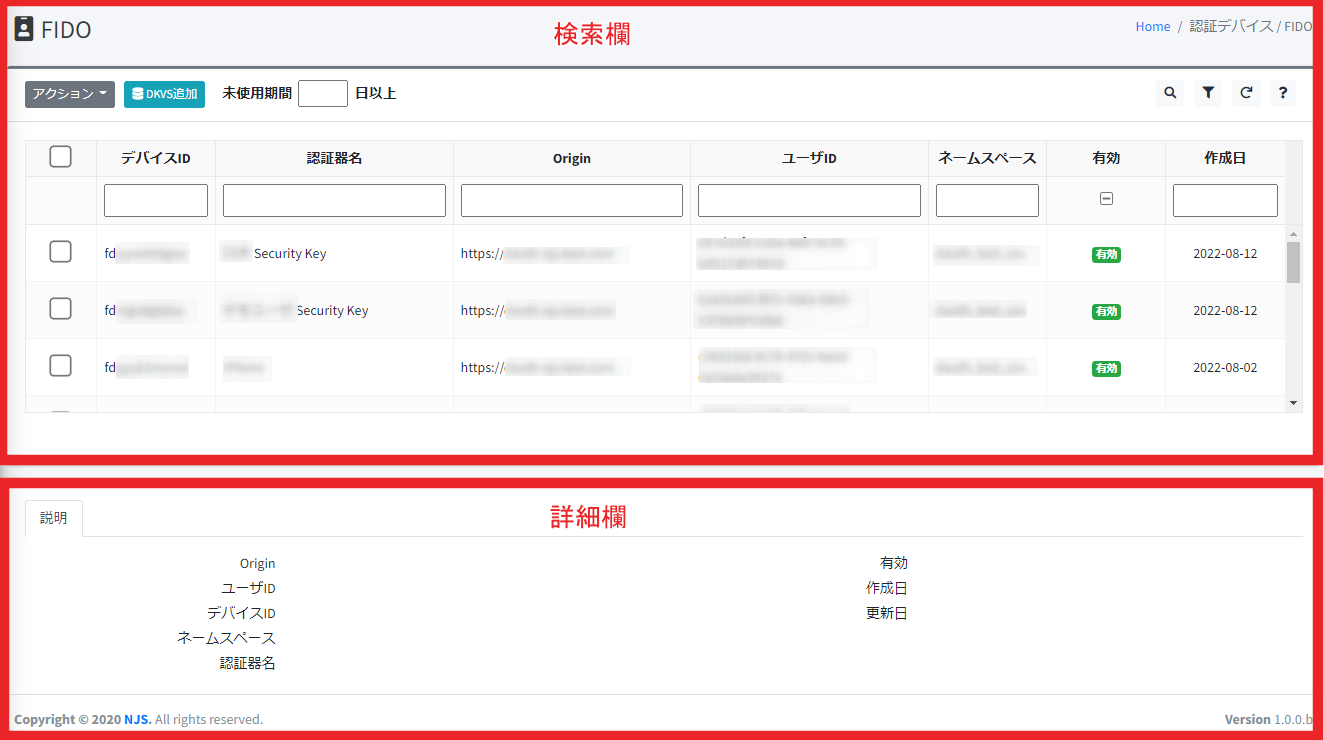
Task: Click the 有効 filter indeterminate box icon
Action: [x=1106, y=199]
